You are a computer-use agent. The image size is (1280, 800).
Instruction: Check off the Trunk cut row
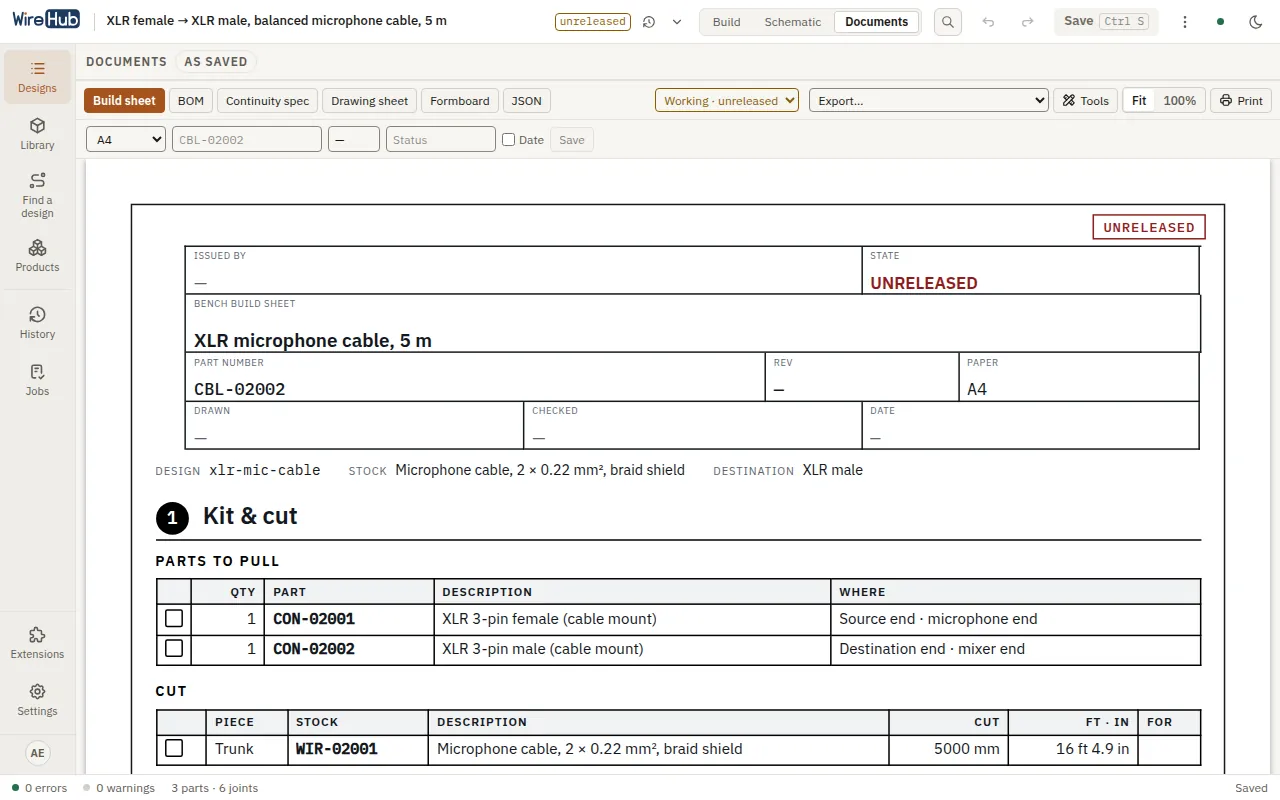point(174,749)
